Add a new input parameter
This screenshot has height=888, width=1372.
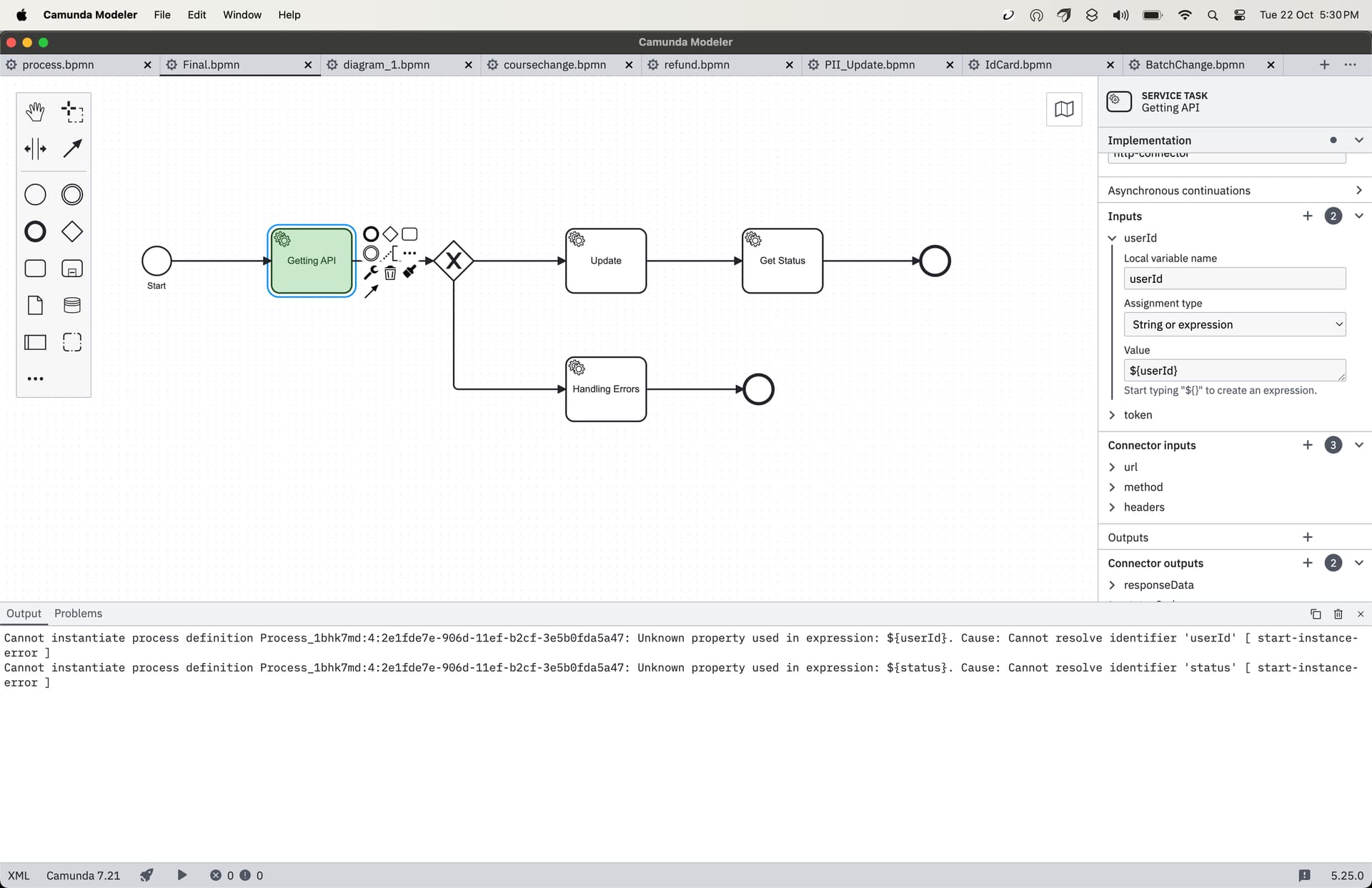pyautogui.click(x=1308, y=216)
